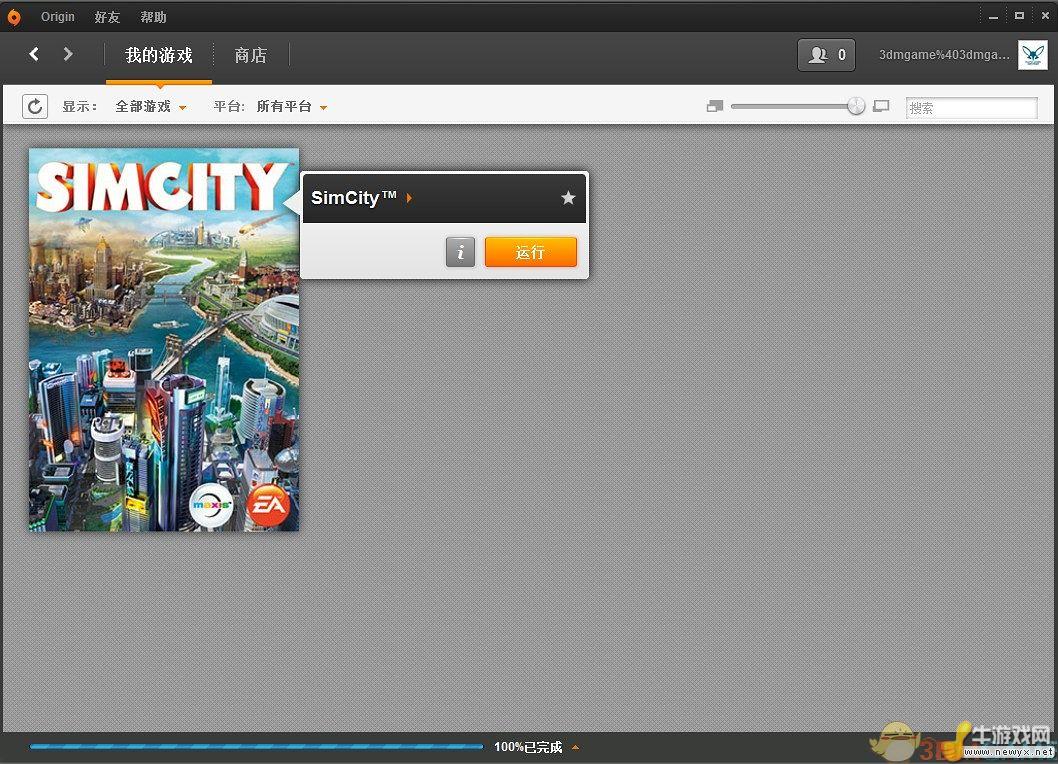Open the 全部游戏 display filter dropdown
The width and height of the screenshot is (1058, 764).
click(x=151, y=107)
